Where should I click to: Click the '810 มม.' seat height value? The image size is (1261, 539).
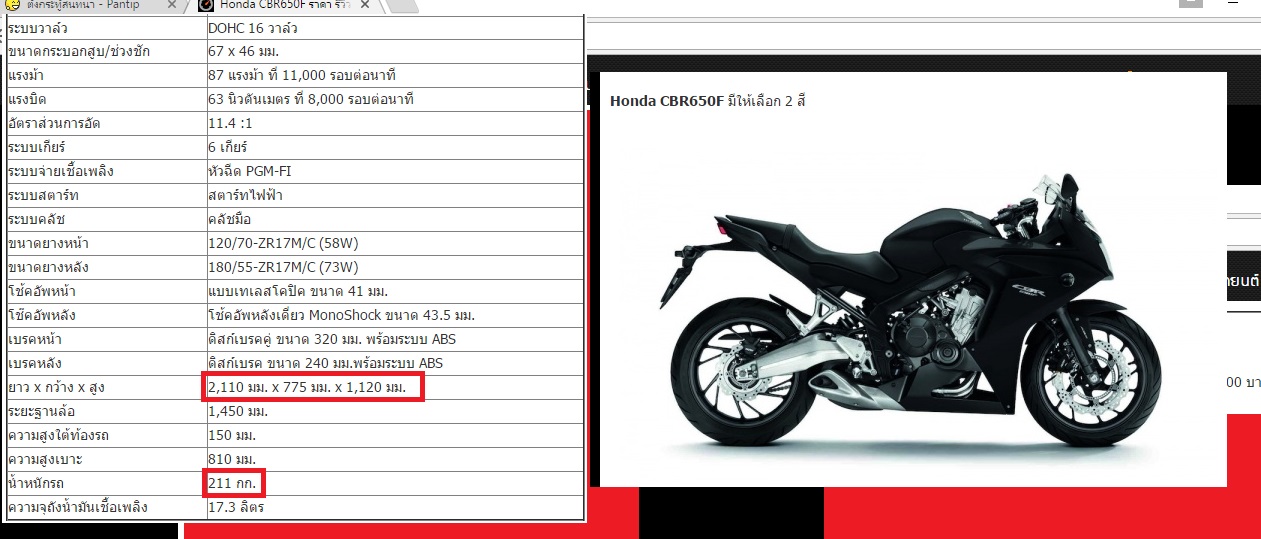click(232, 460)
